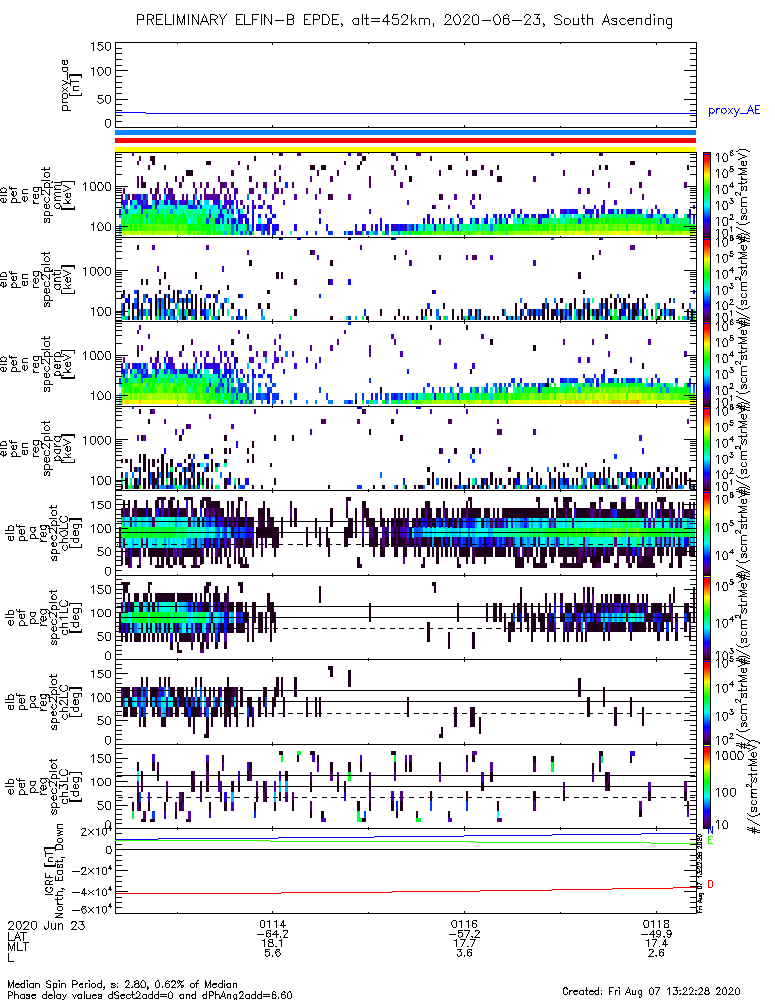The height and width of the screenshot is (1000, 775).
Task: Click the blue status bar strip
Action: pos(405,133)
